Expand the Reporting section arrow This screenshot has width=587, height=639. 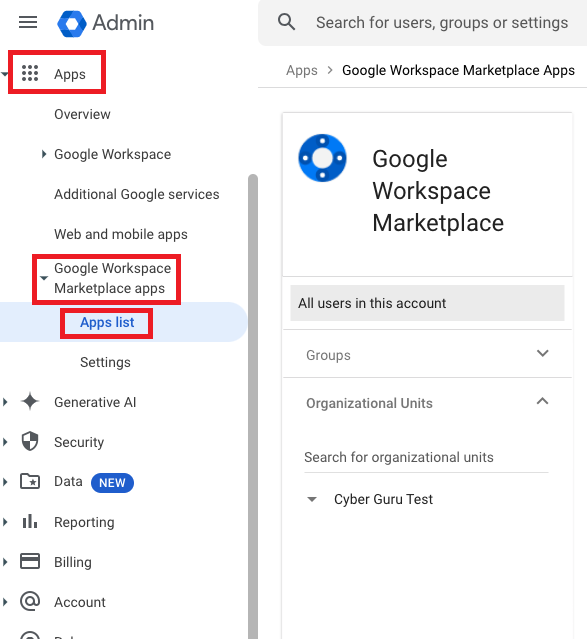[x=5, y=522]
